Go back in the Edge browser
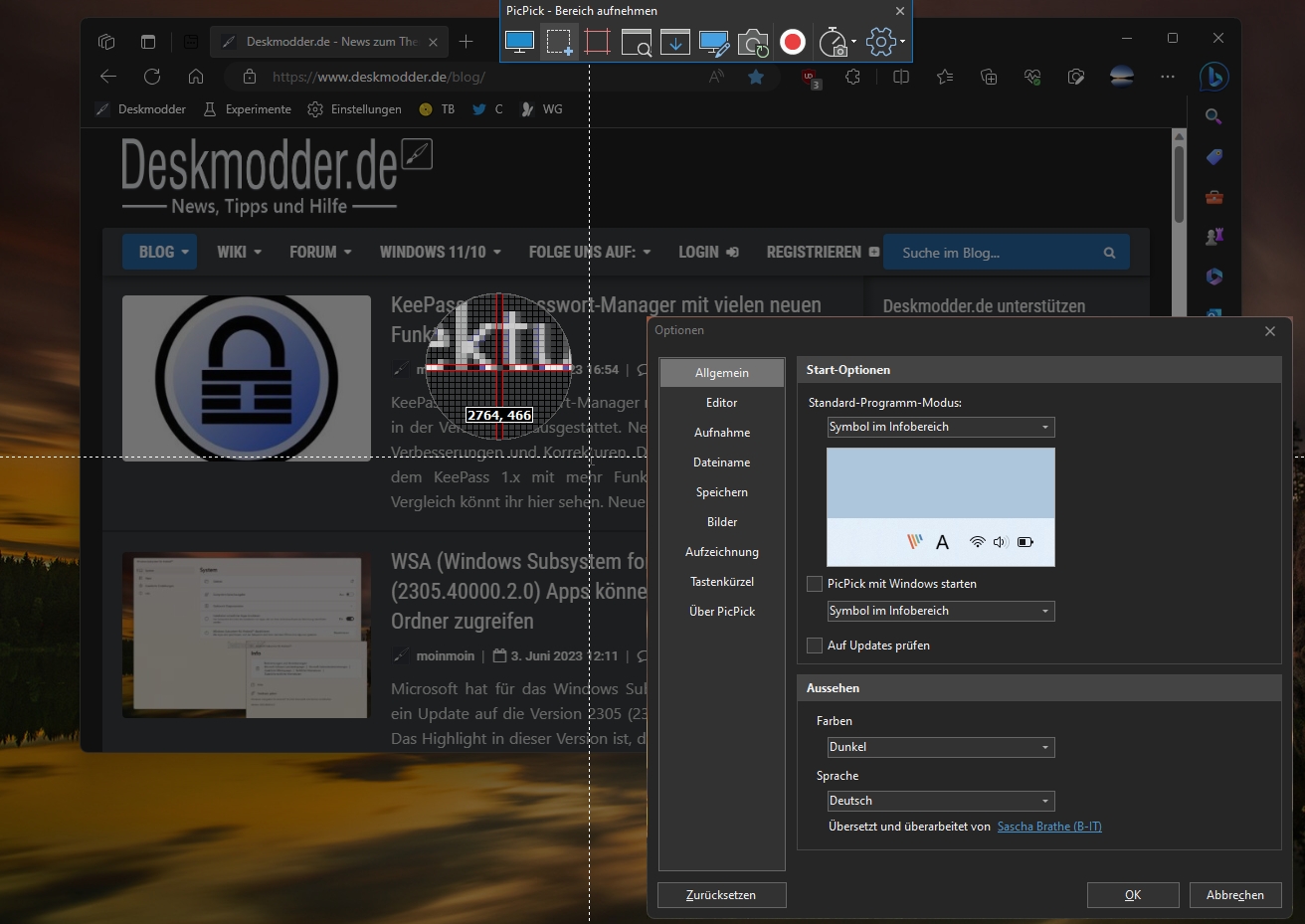This screenshot has width=1305, height=924. (x=108, y=77)
